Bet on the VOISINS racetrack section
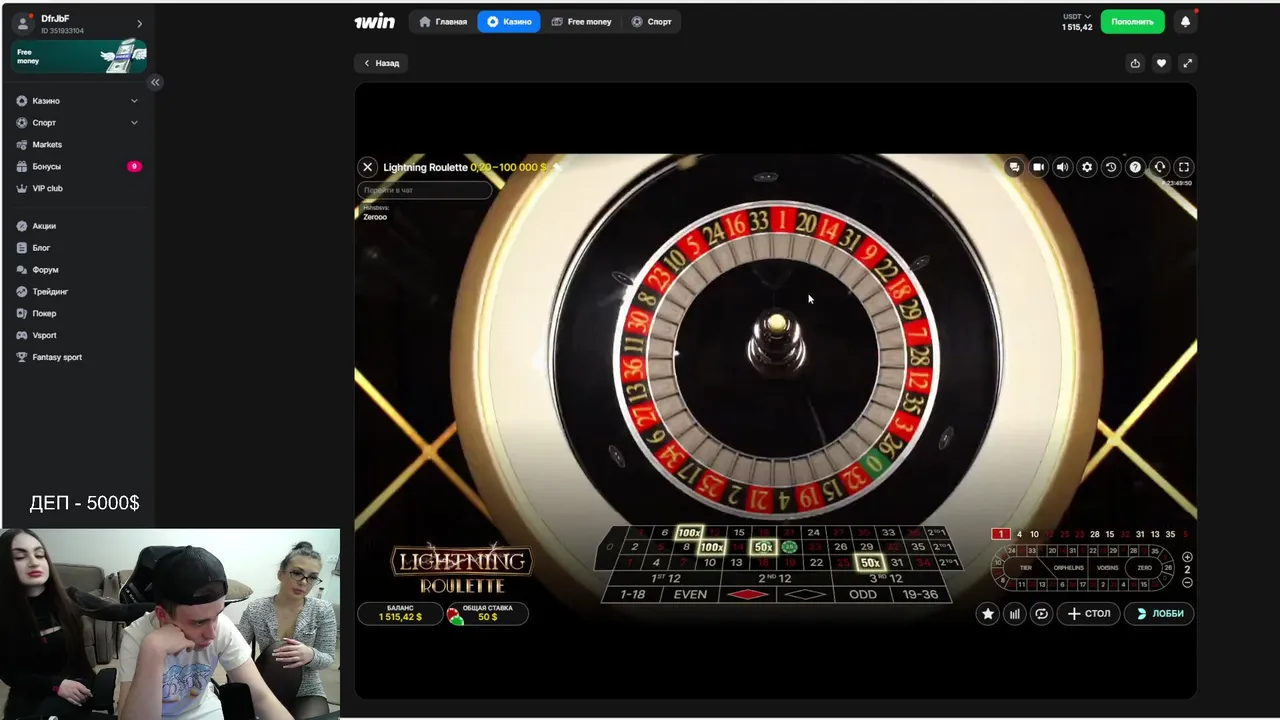This screenshot has height=720, width=1280. (1107, 568)
